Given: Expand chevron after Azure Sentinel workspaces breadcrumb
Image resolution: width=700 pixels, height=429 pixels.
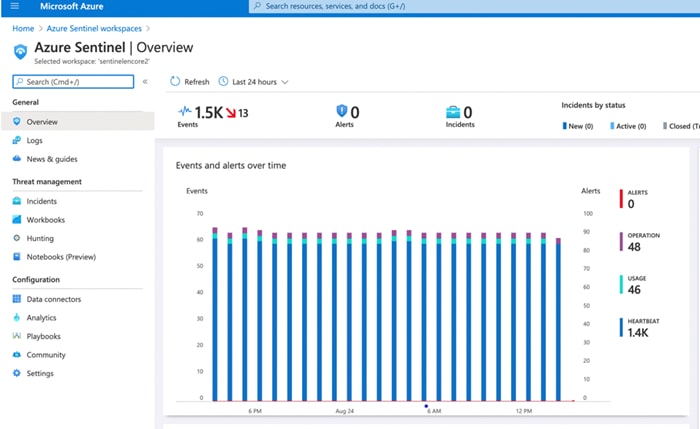Looking at the screenshot, I should (148, 29).
